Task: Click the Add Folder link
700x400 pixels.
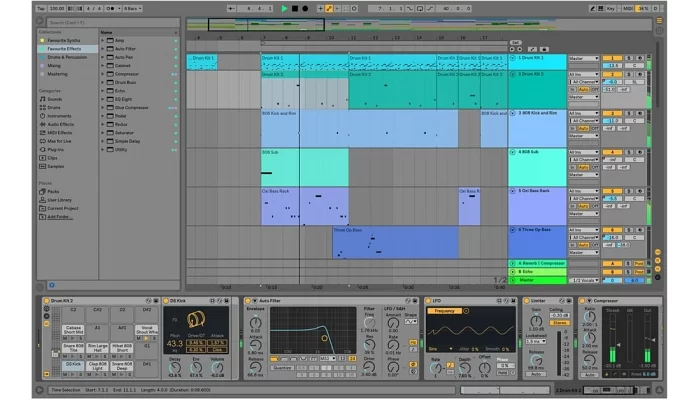Action: (58, 217)
